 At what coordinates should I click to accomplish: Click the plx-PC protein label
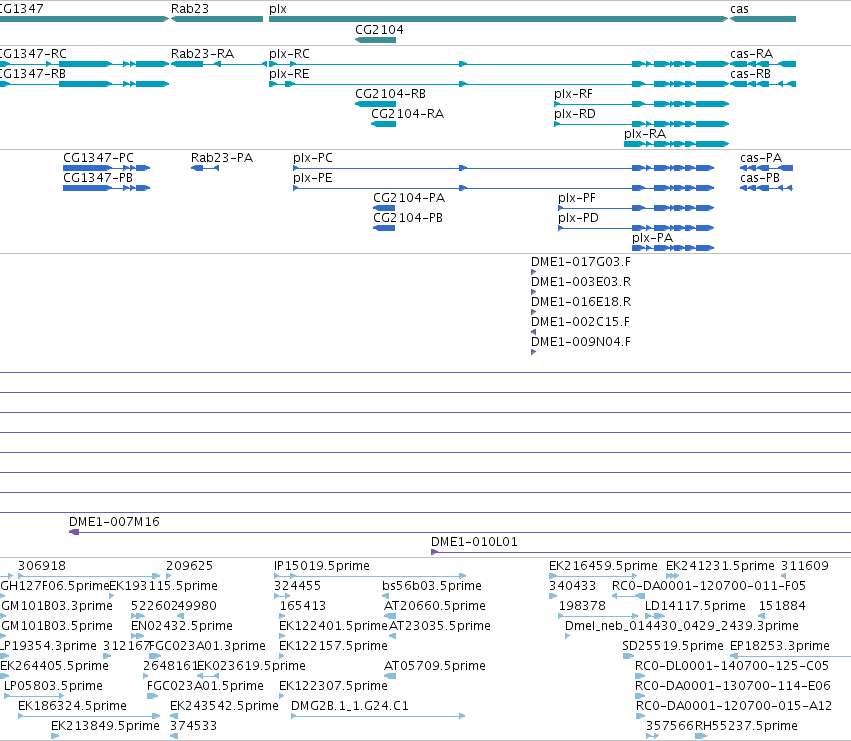click(x=313, y=158)
